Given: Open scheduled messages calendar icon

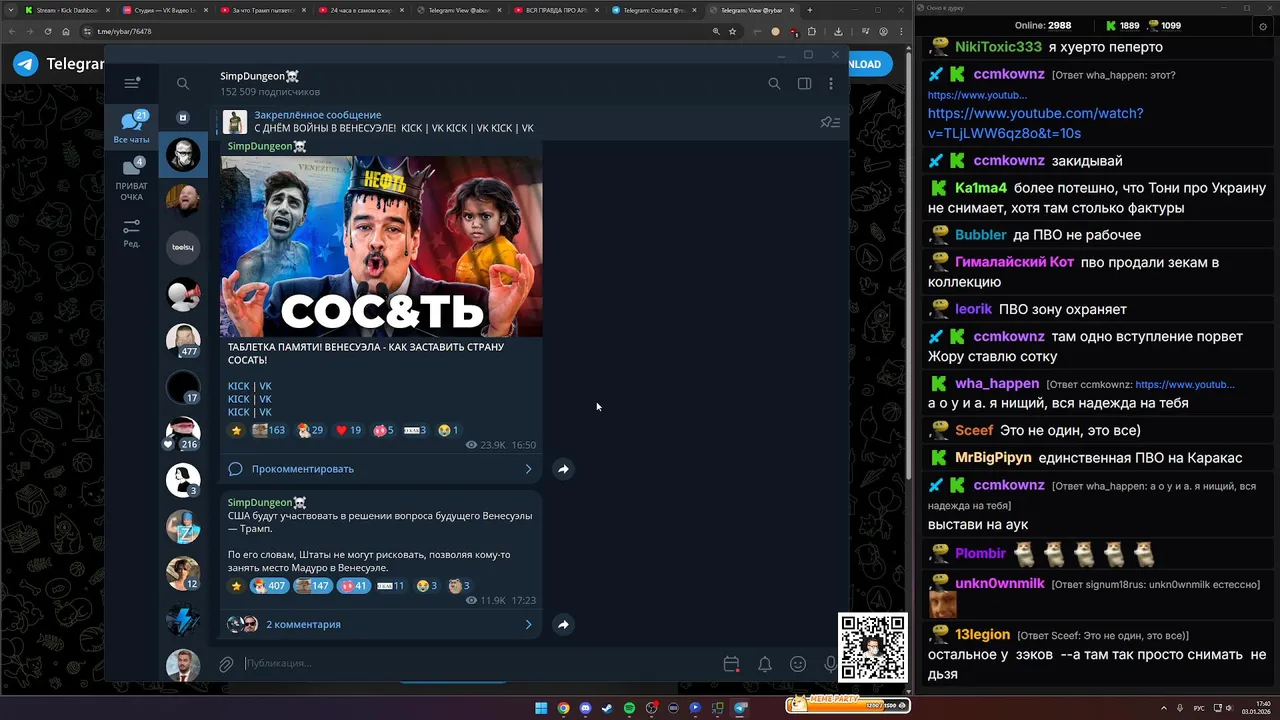Looking at the screenshot, I should click(731, 664).
